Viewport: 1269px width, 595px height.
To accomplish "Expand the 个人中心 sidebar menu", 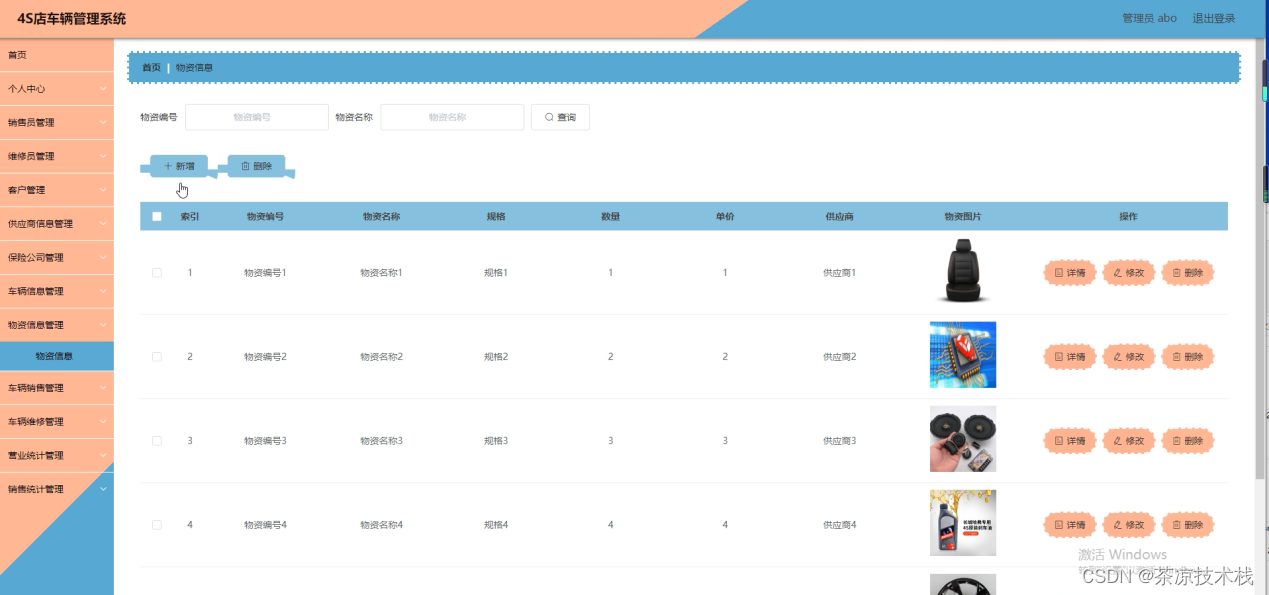I will (x=57, y=88).
